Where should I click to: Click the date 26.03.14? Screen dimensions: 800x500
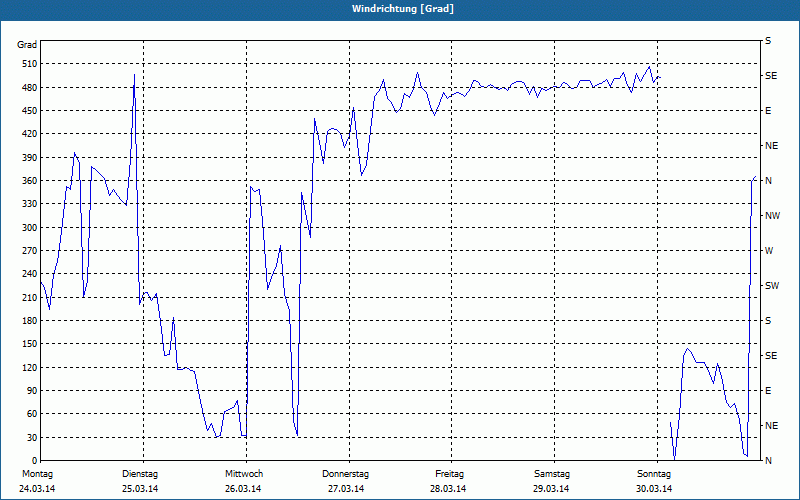(x=243, y=489)
